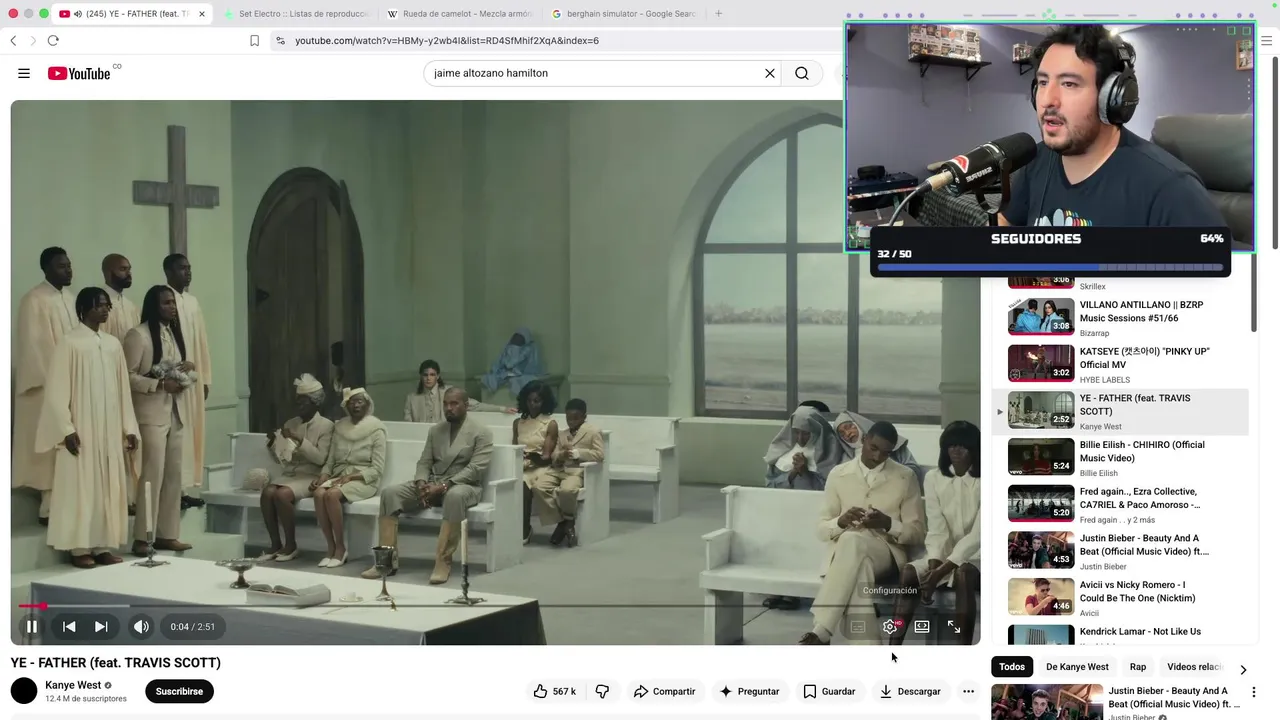Viewport: 1280px width, 720px height.
Task: Open the browser main menu icon
Action: pyautogui.click(x=1266, y=41)
